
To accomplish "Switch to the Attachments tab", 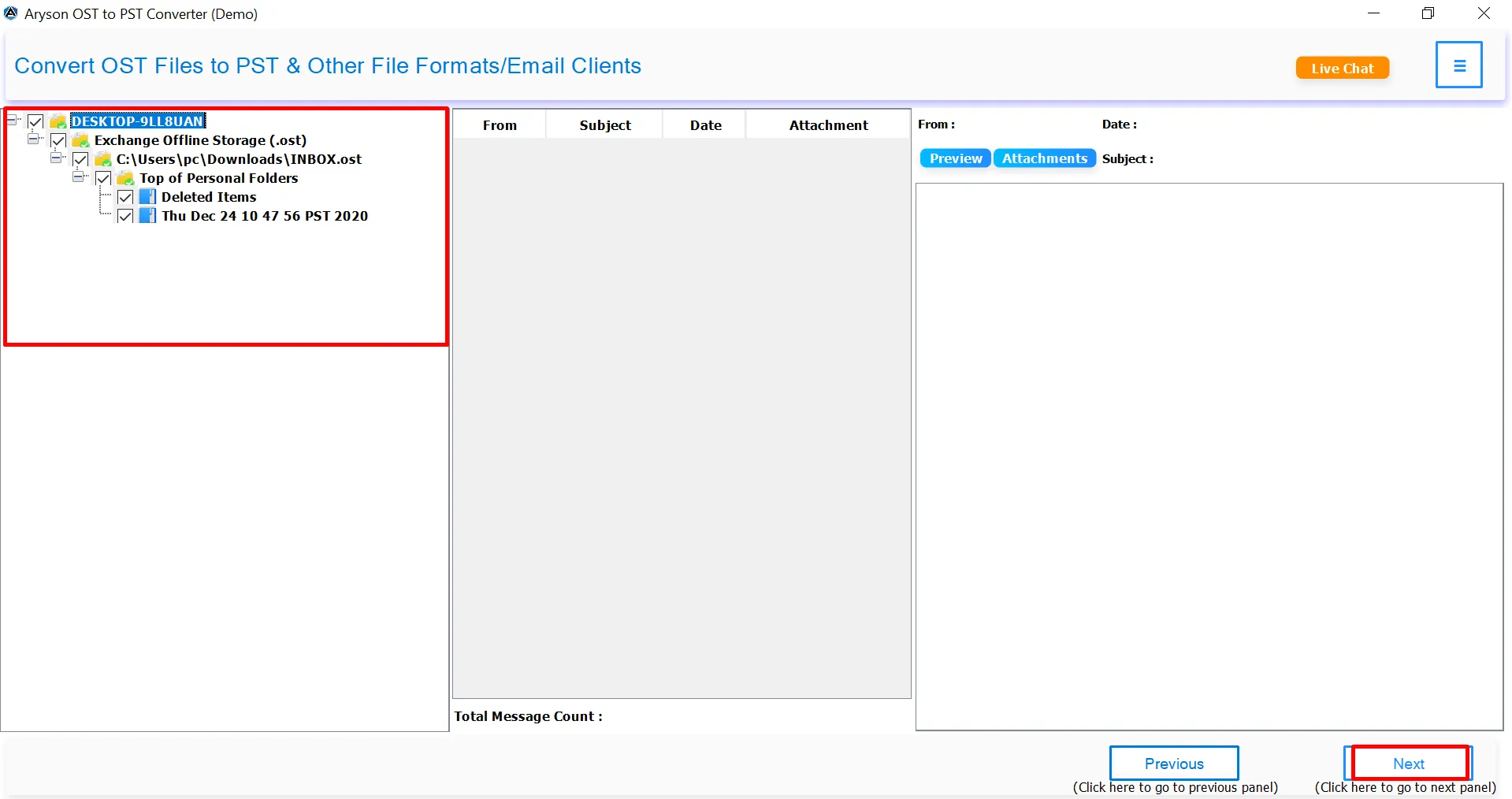I will point(1045,158).
